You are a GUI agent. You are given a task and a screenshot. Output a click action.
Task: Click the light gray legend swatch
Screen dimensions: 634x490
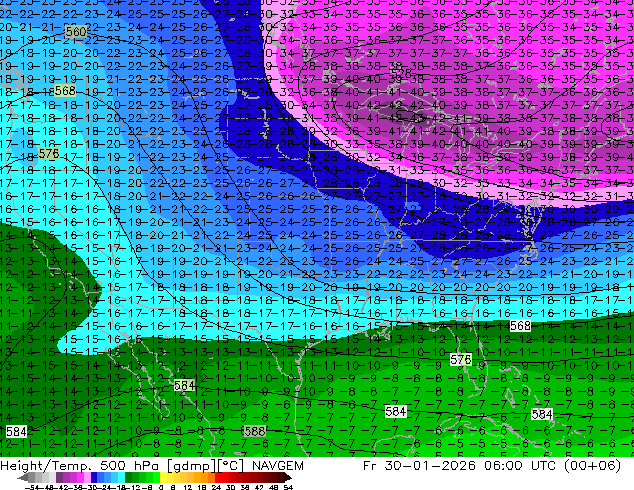[x=53, y=478]
